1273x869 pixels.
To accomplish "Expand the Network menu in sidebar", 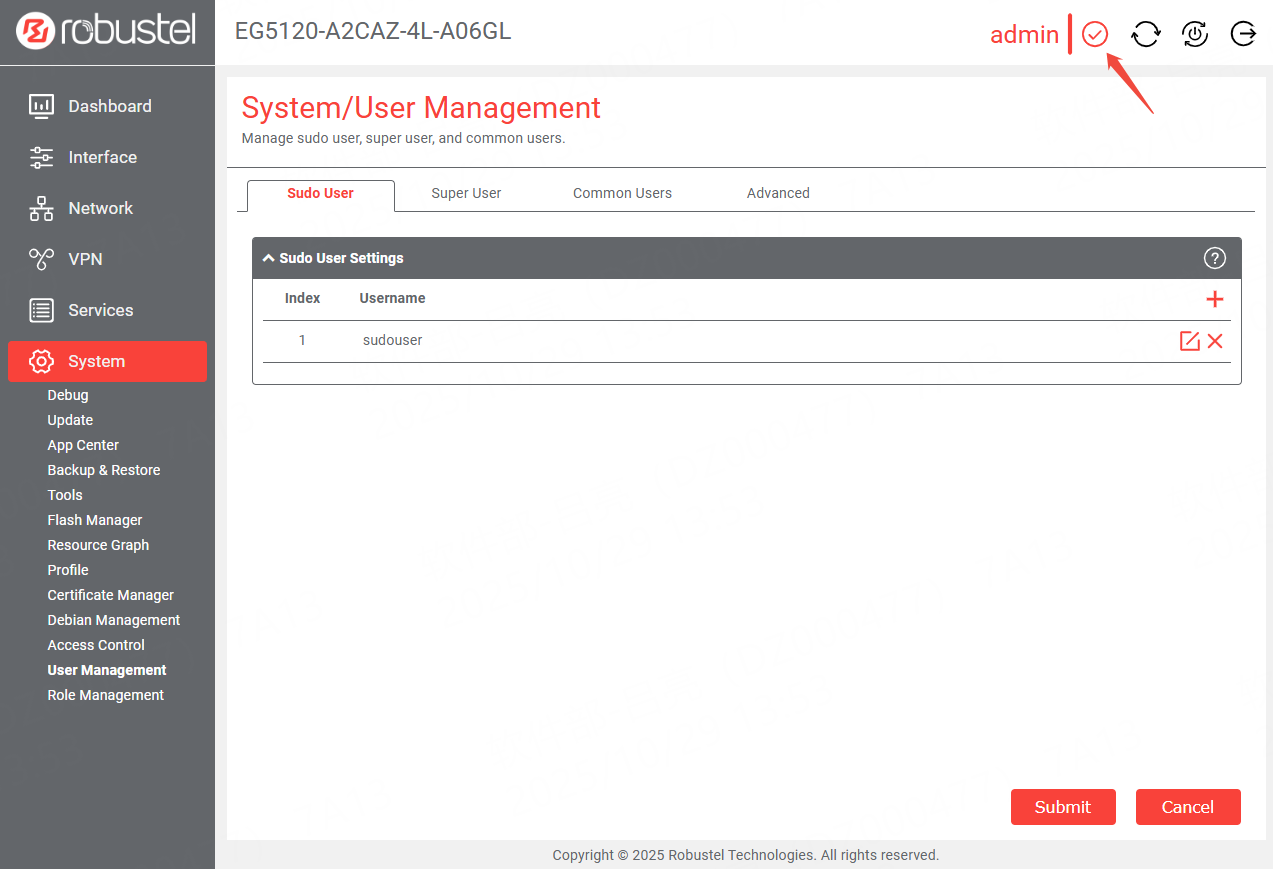I will click(100, 208).
